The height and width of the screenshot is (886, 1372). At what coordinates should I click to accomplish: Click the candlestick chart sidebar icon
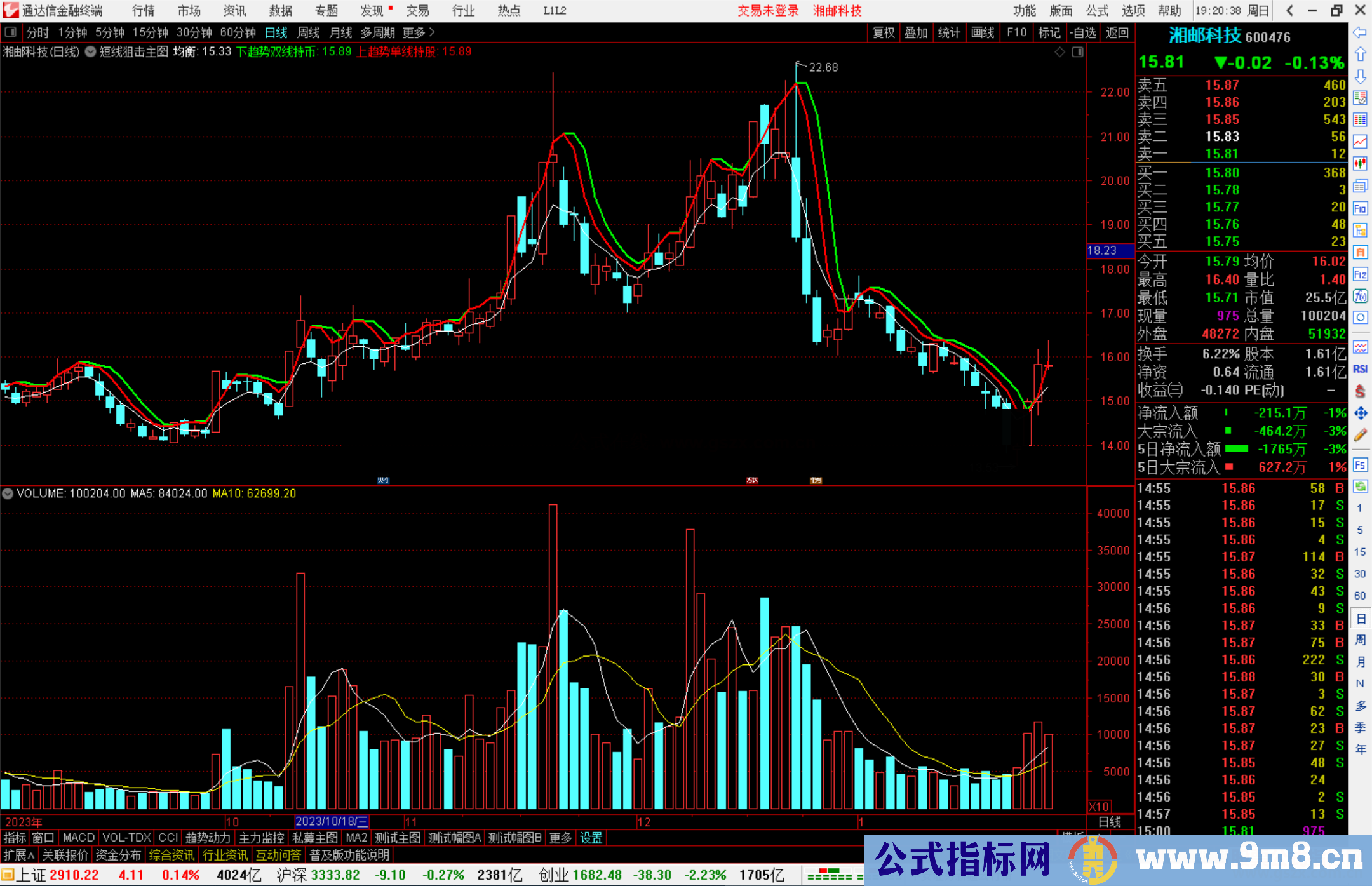1360,163
